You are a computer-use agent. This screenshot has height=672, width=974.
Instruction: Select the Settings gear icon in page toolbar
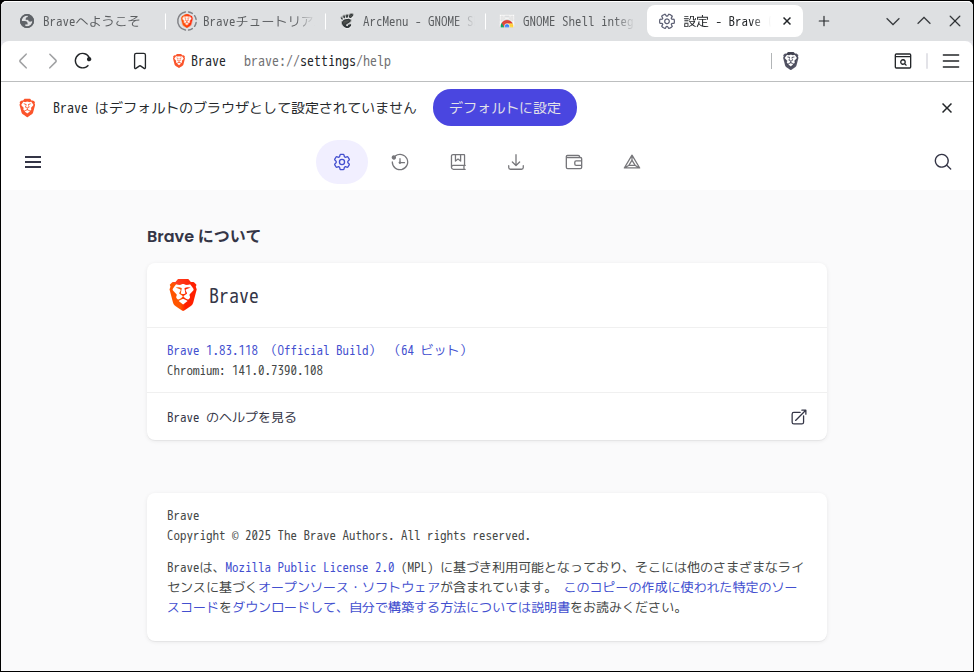click(342, 162)
